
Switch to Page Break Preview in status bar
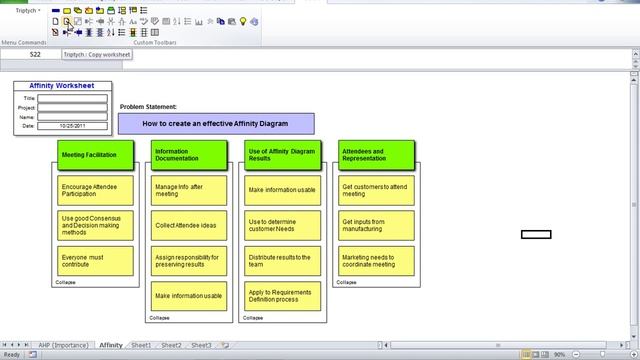(x=545, y=355)
